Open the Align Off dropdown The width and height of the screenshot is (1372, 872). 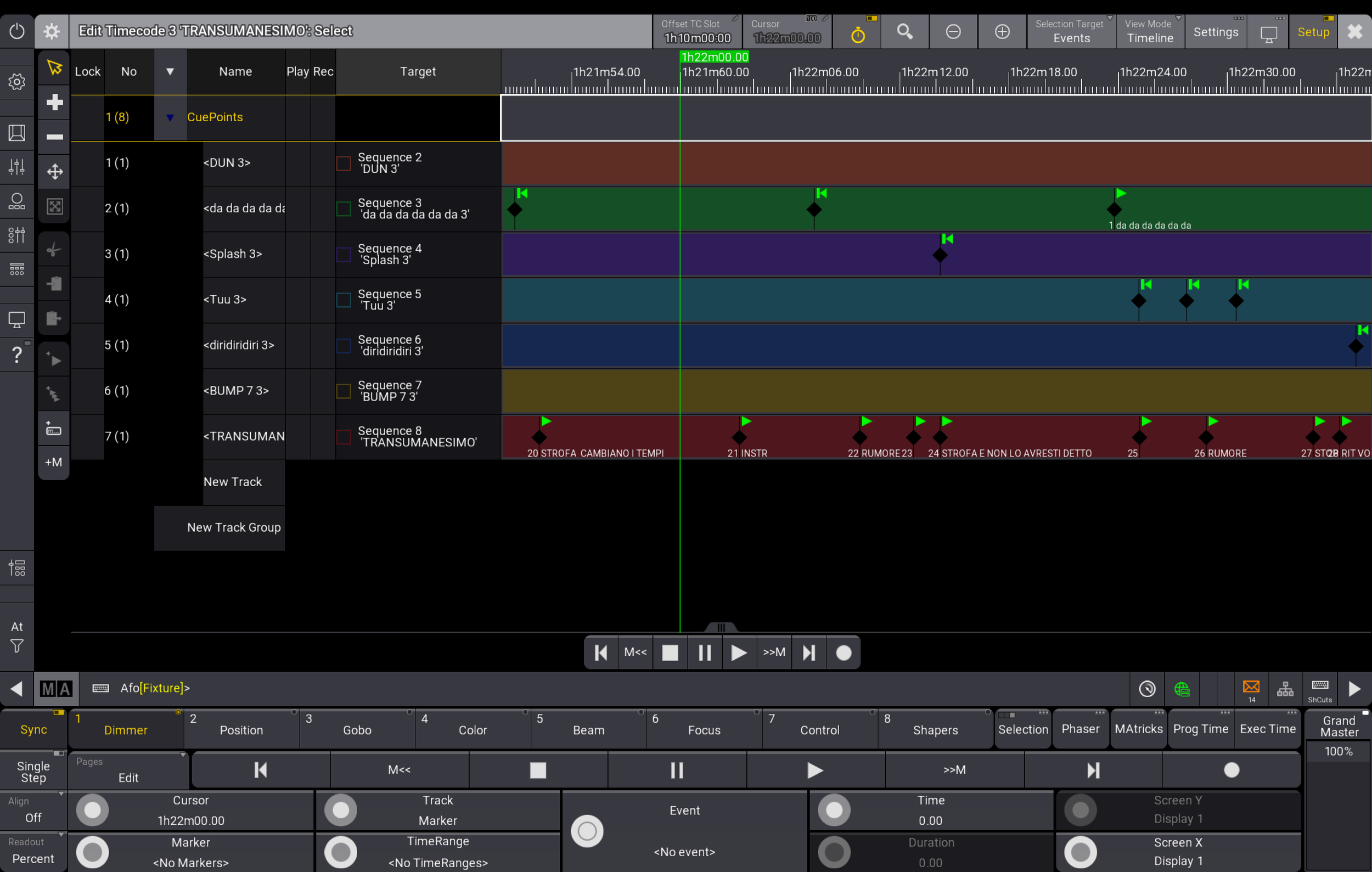click(33, 810)
